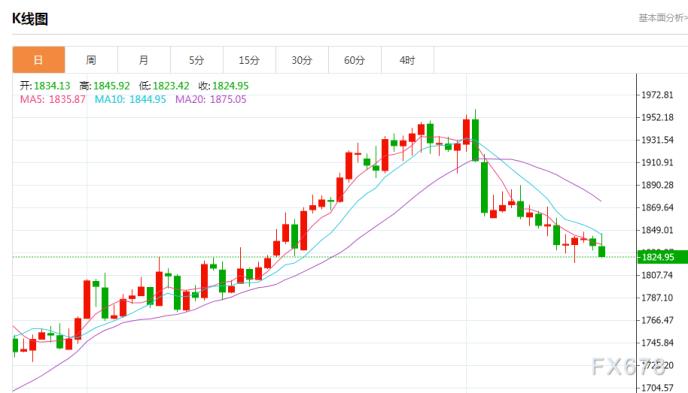
Task: Click the 1952.18 price axis label
Action: (657, 118)
